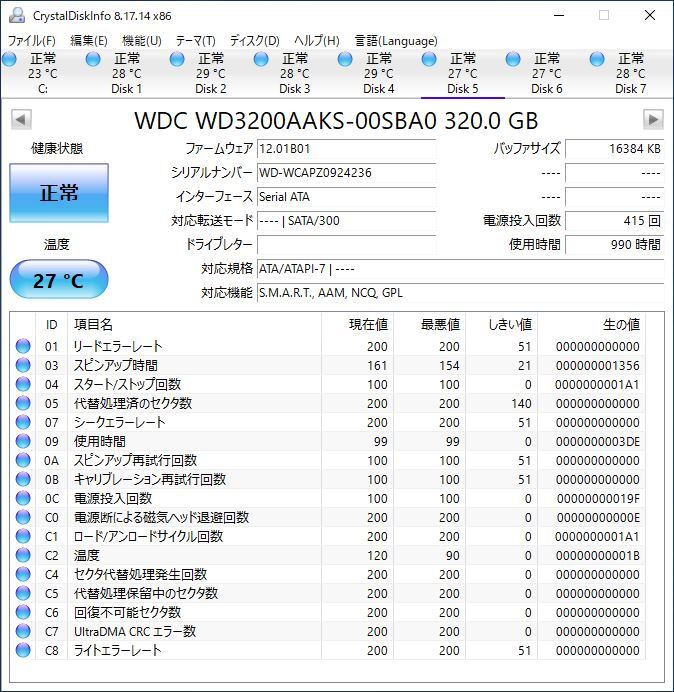Click the 対応機能 field S.M.A.R.T., AAM, NCQ, GPL

point(460,293)
